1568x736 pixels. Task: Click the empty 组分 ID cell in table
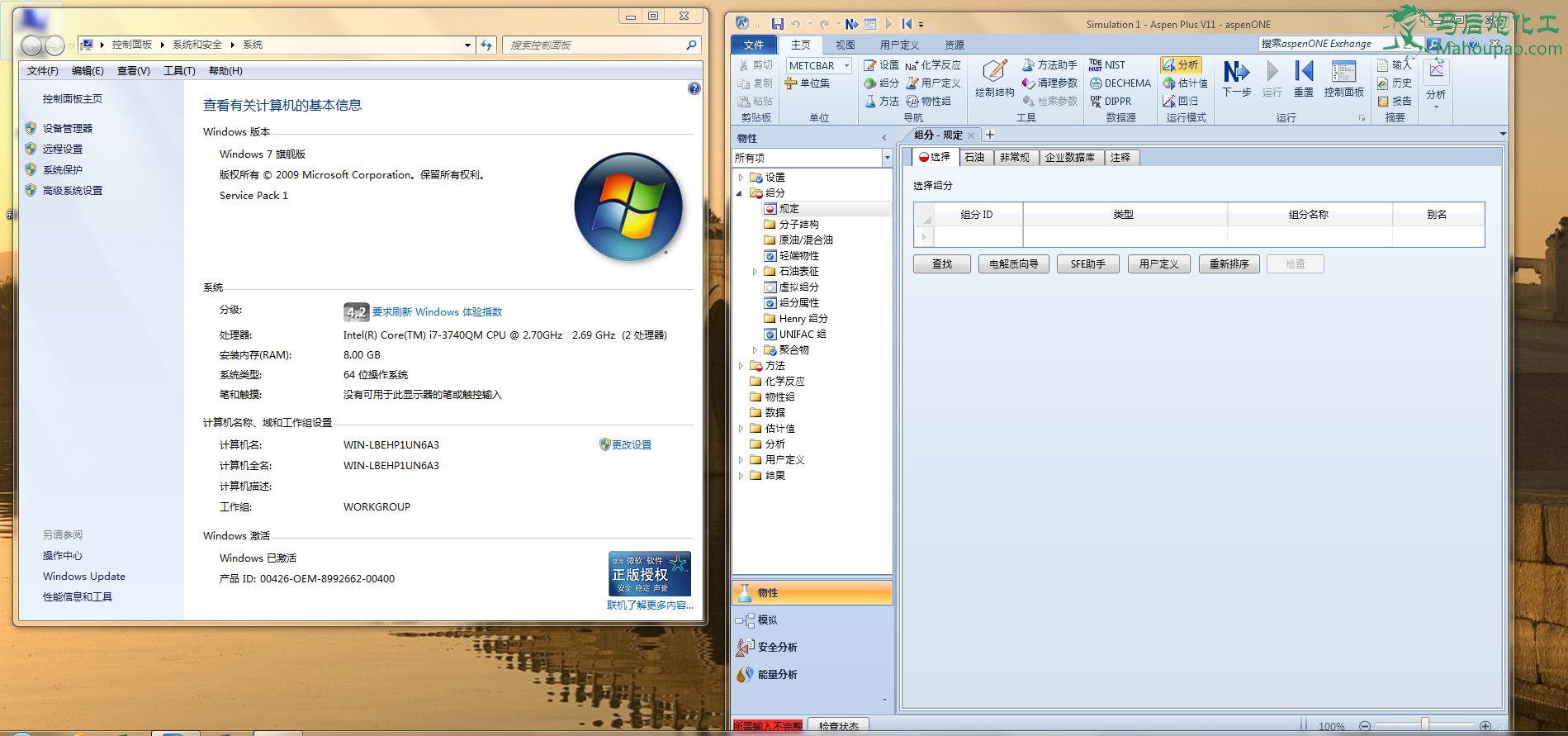978,237
